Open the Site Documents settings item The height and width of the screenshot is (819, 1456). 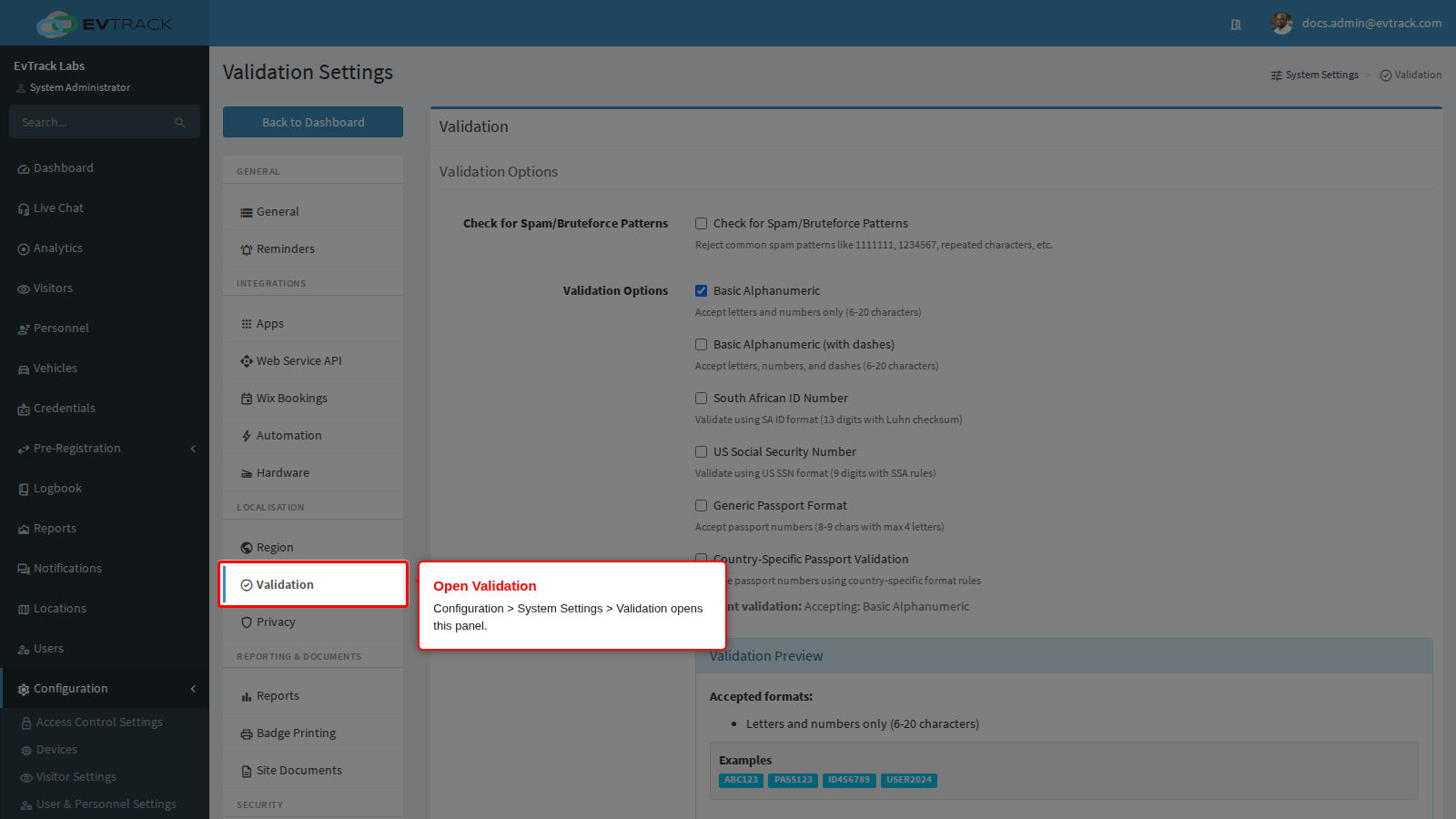[313, 771]
